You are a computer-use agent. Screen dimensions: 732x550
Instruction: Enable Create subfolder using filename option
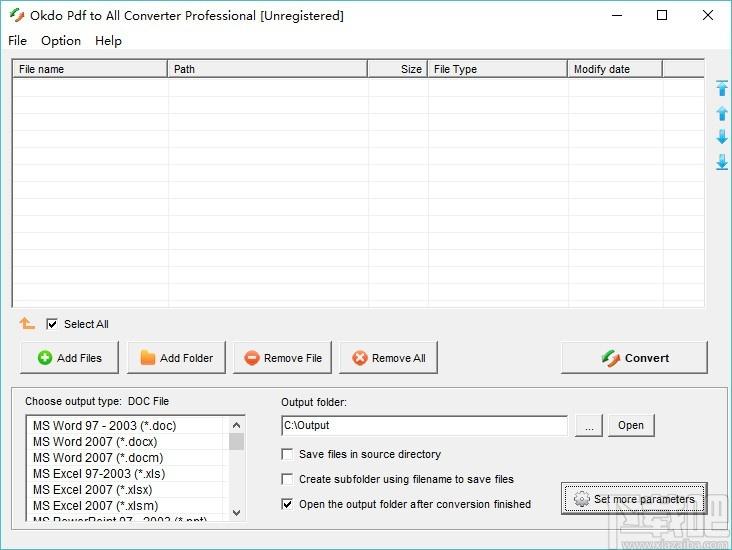[287, 479]
